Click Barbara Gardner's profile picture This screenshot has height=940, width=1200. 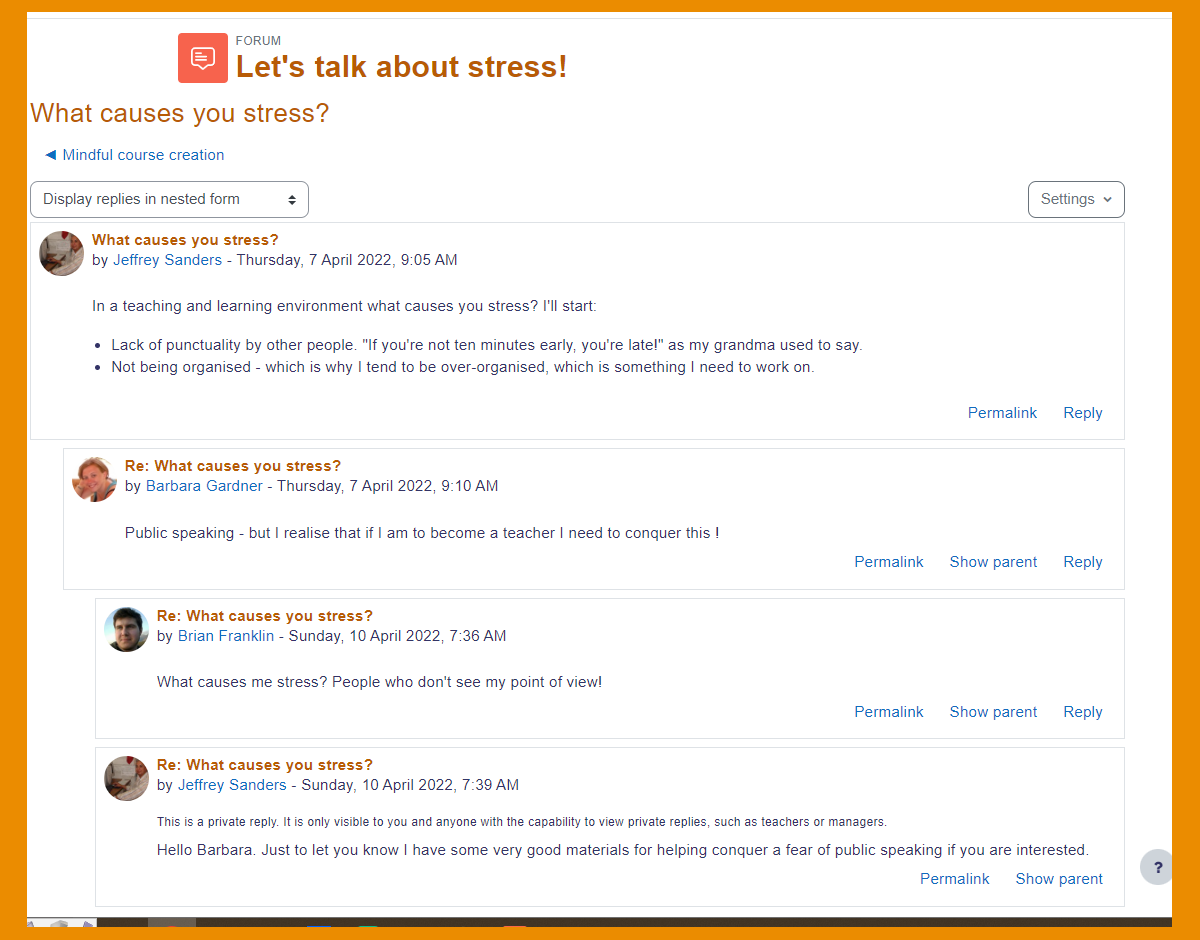[x=94, y=479]
